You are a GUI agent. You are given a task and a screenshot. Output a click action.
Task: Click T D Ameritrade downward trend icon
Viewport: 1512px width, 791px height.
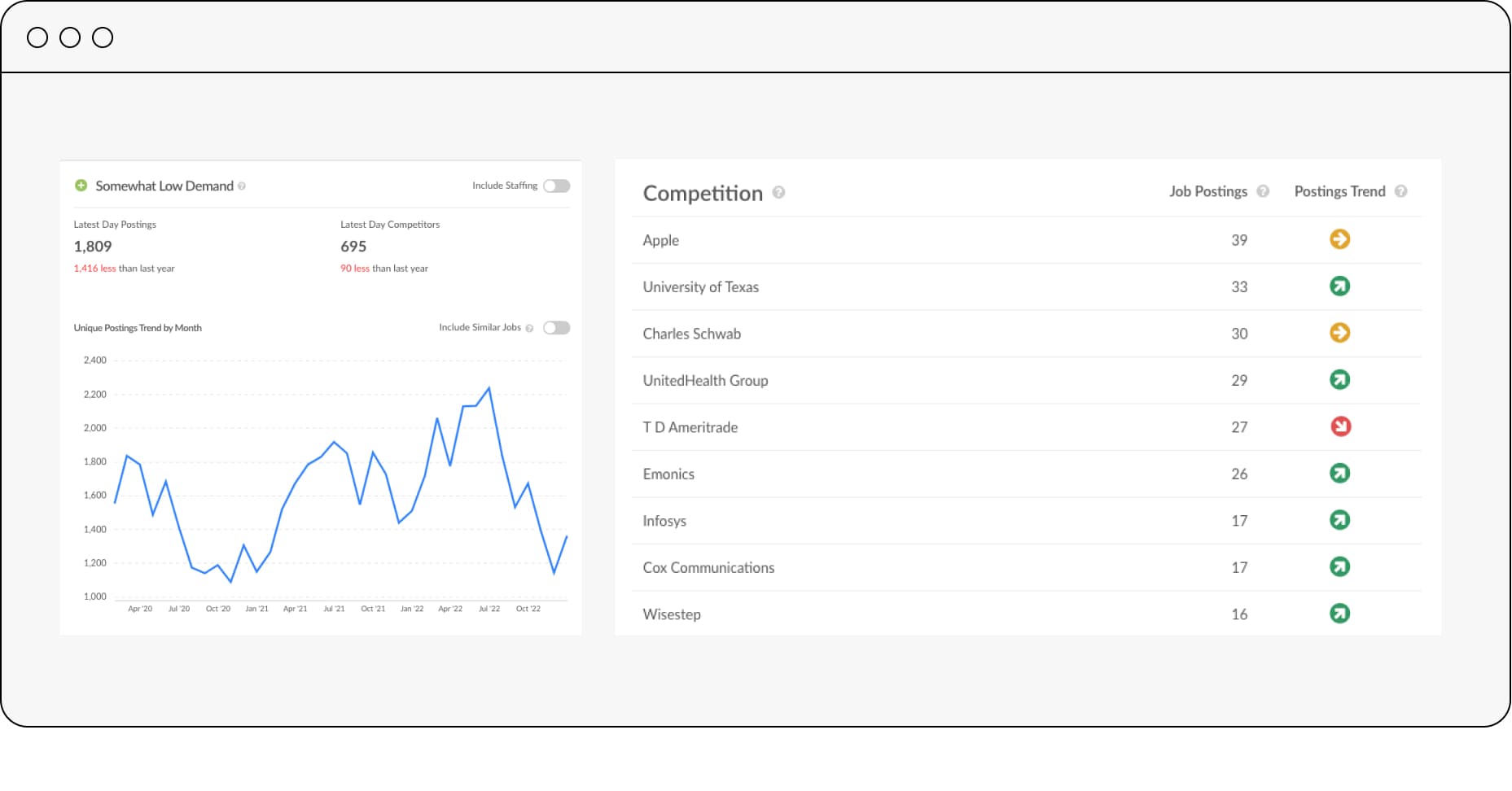(x=1340, y=426)
